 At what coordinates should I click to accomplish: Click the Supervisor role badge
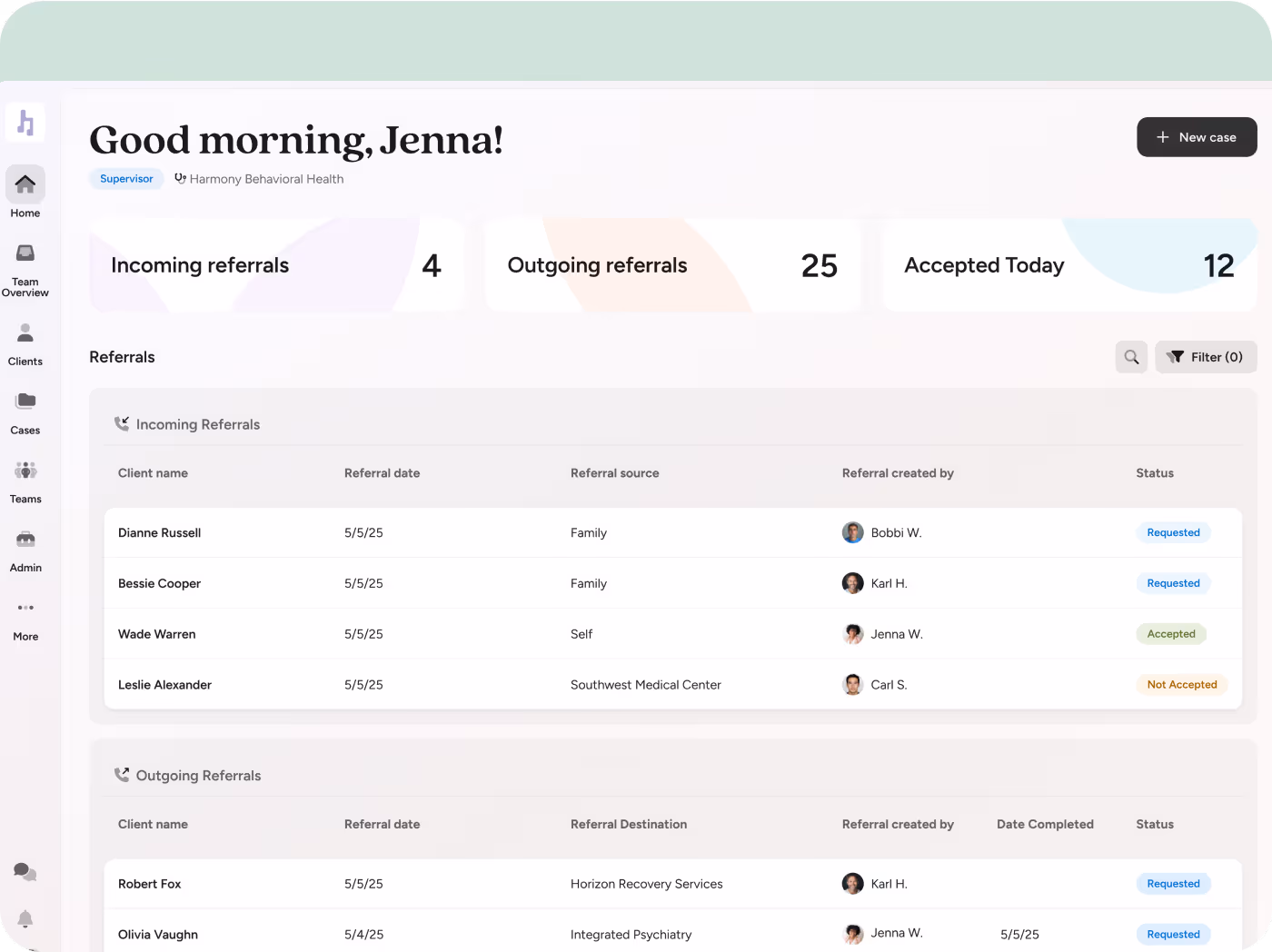coord(126,179)
